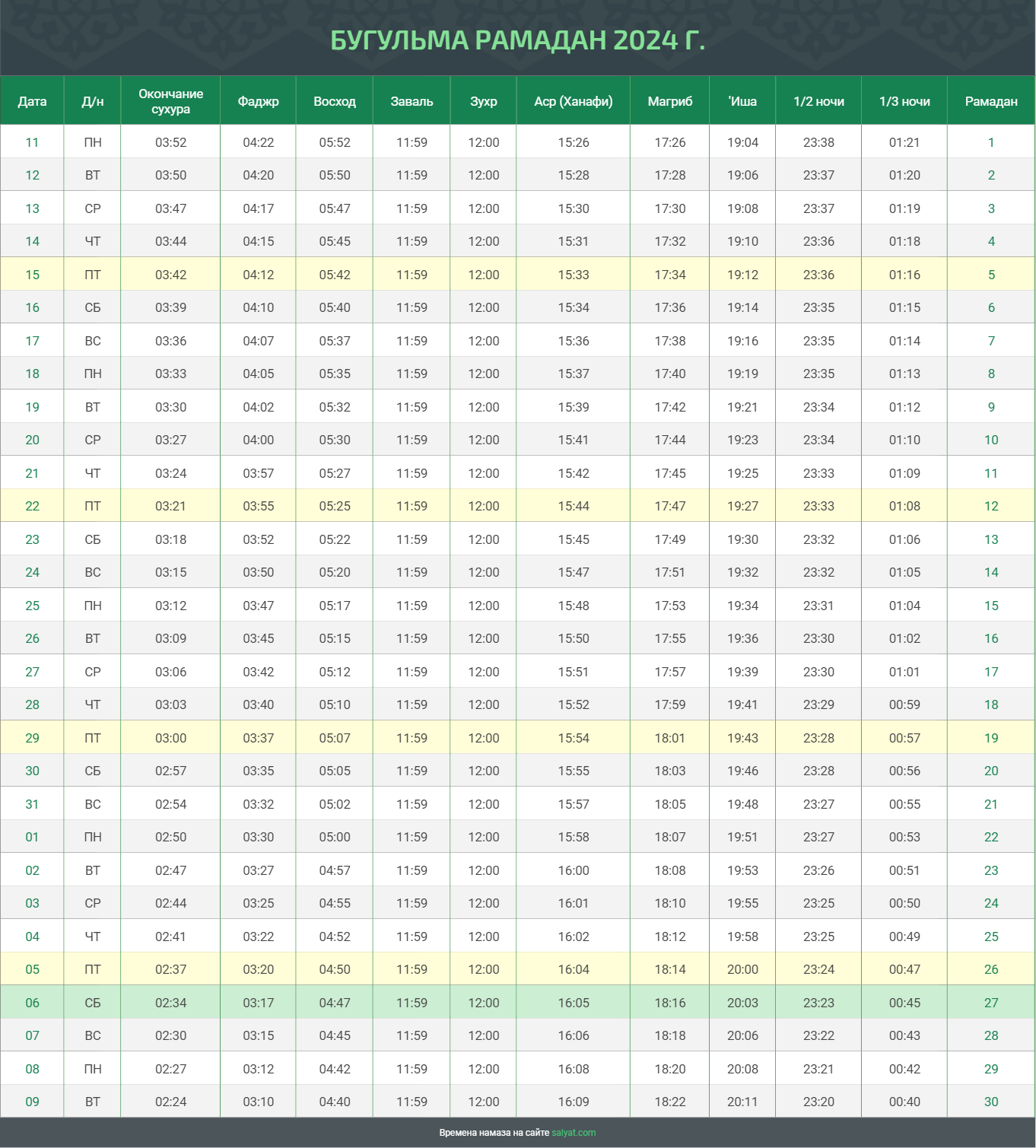The width and height of the screenshot is (1036, 1148).
Task: Select Ramadan day 29
Action: (991, 1069)
